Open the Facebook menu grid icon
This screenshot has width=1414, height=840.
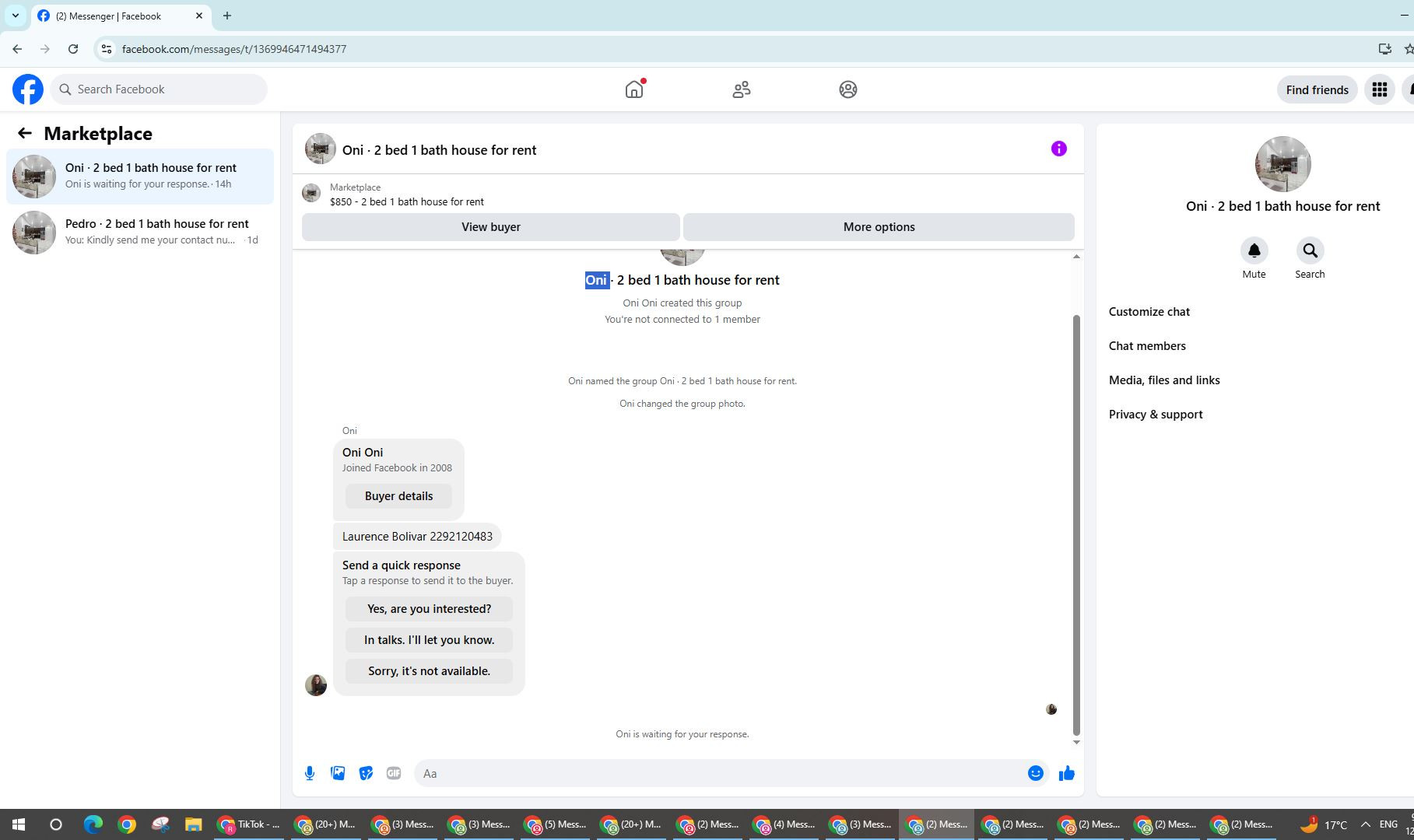tap(1380, 89)
